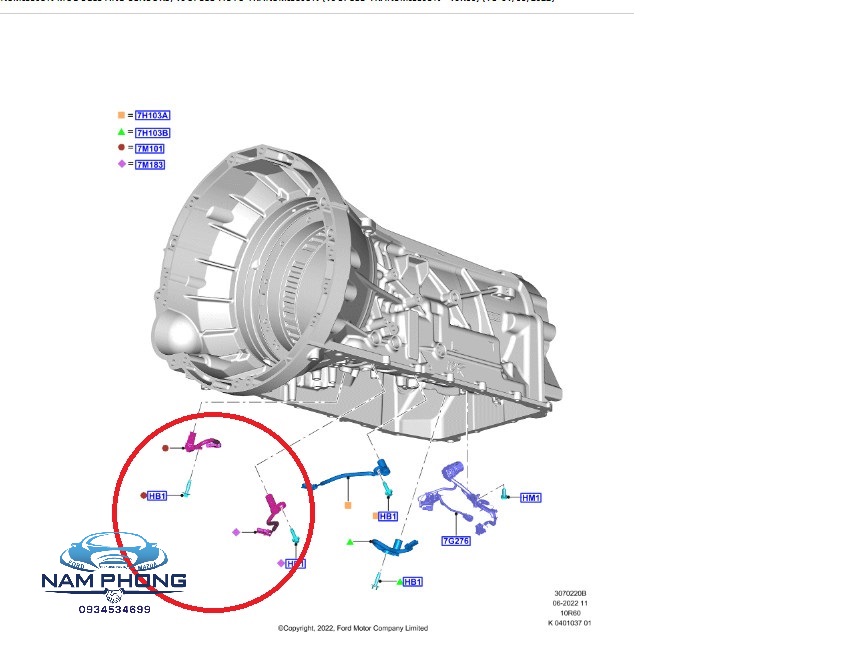
Task: Select the HB1 label beside the orange square
Action: point(388,516)
